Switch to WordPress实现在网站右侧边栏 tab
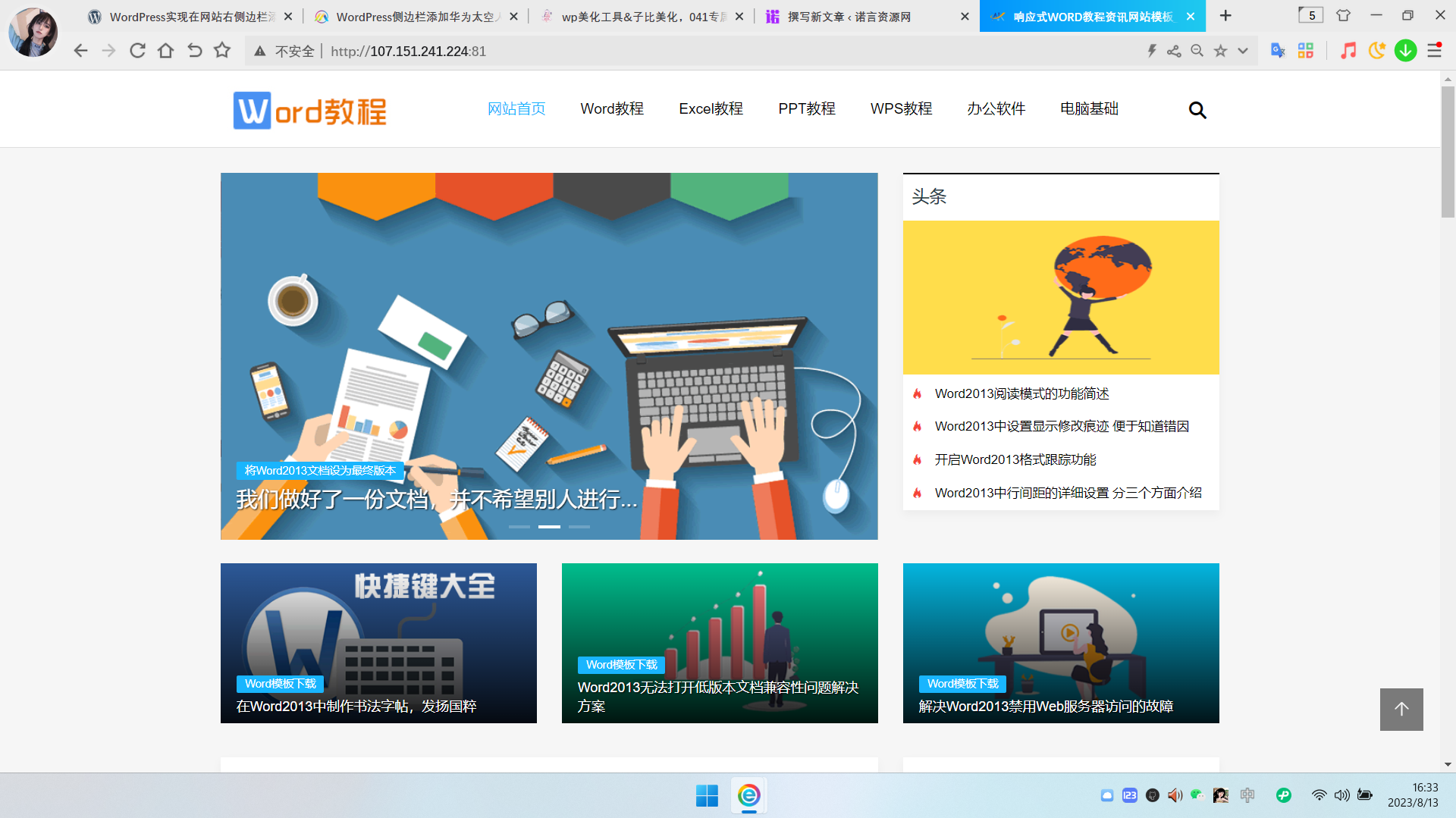 (190, 16)
